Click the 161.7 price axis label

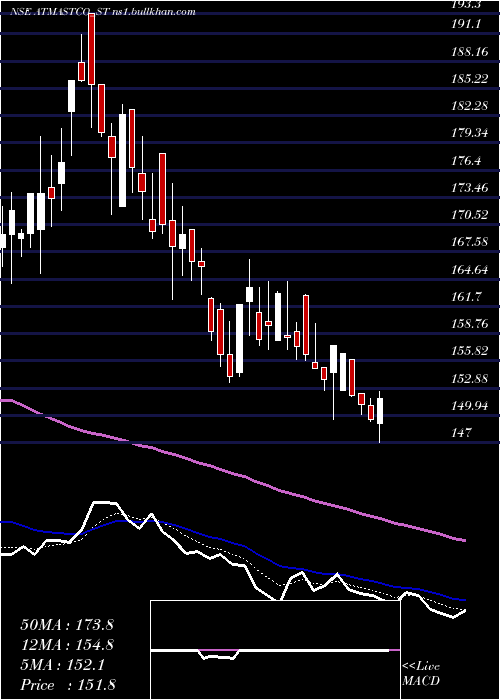[x=466, y=297]
